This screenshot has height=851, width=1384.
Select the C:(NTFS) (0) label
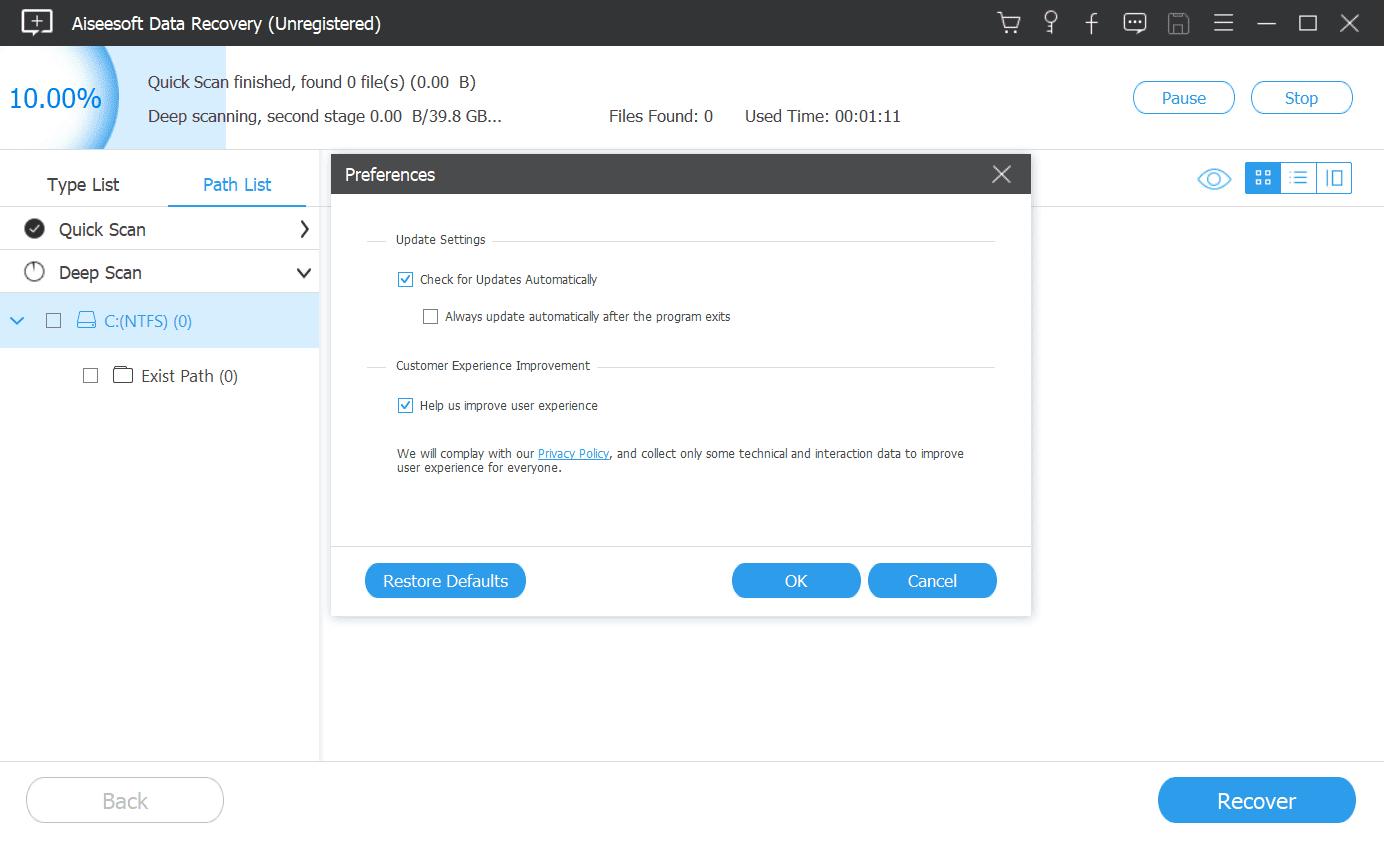click(x=148, y=321)
